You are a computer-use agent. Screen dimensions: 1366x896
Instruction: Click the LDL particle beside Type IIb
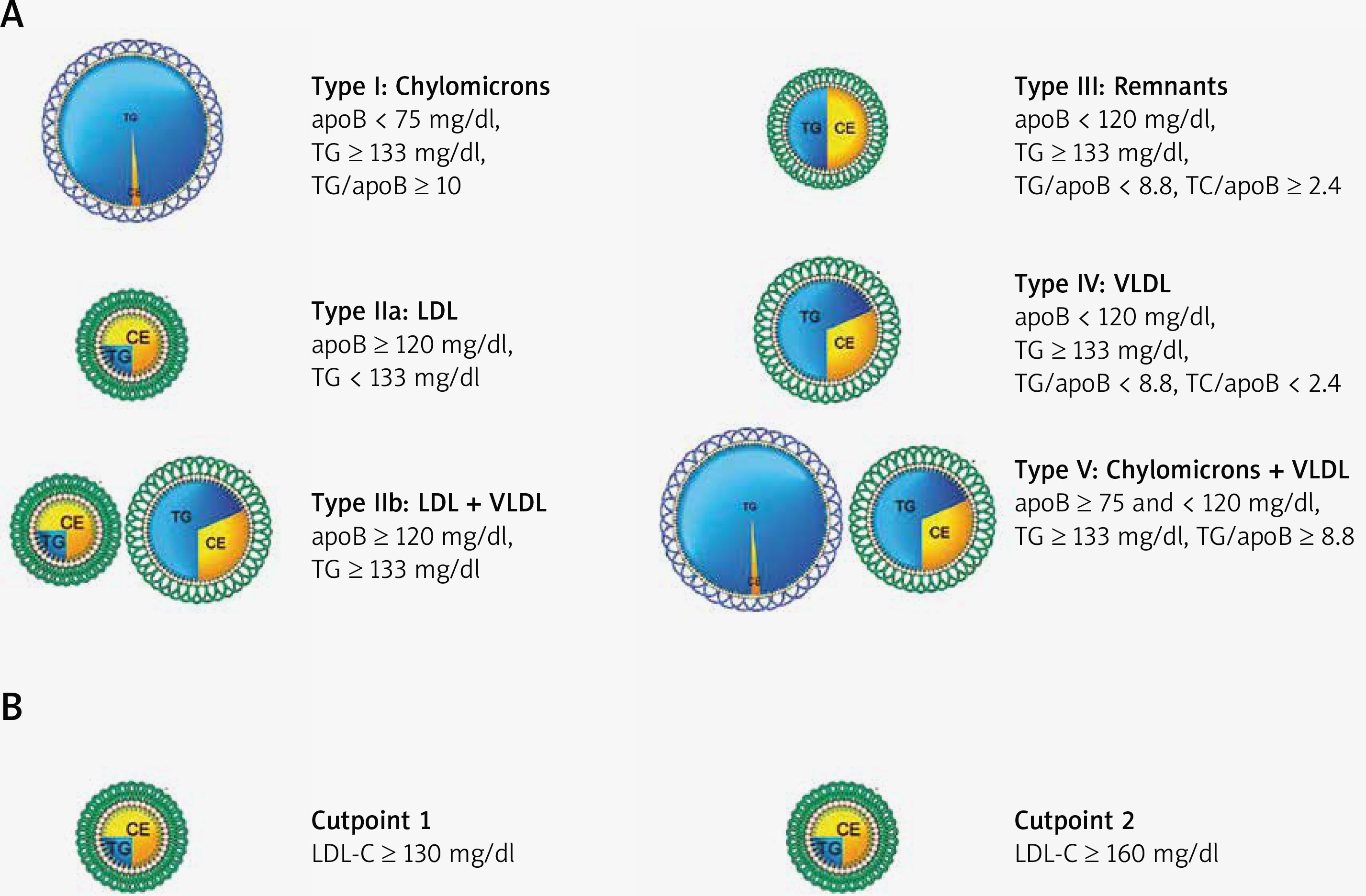tap(65, 530)
